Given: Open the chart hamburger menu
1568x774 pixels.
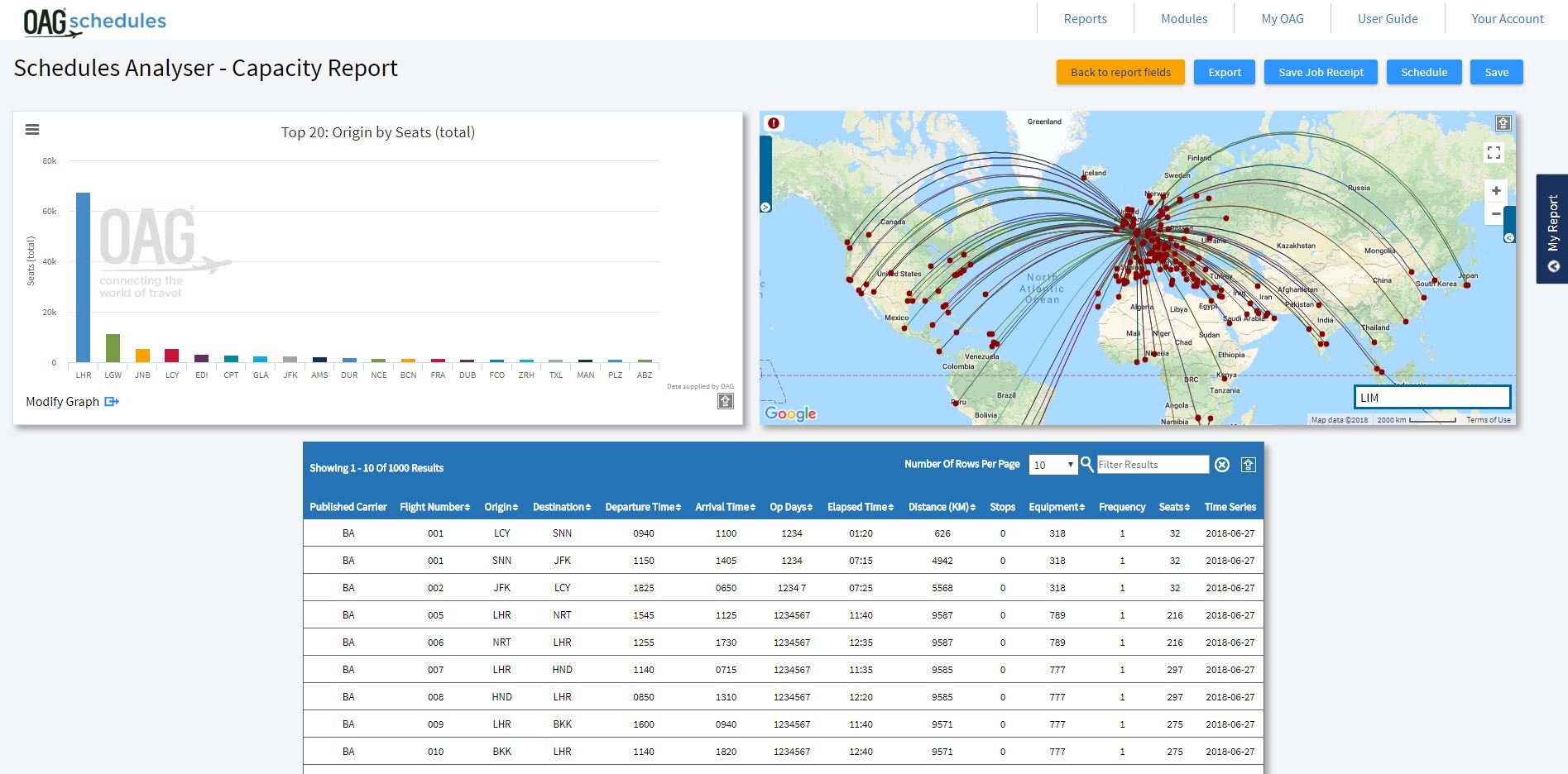Looking at the screenshot, I should click(32, 130).
